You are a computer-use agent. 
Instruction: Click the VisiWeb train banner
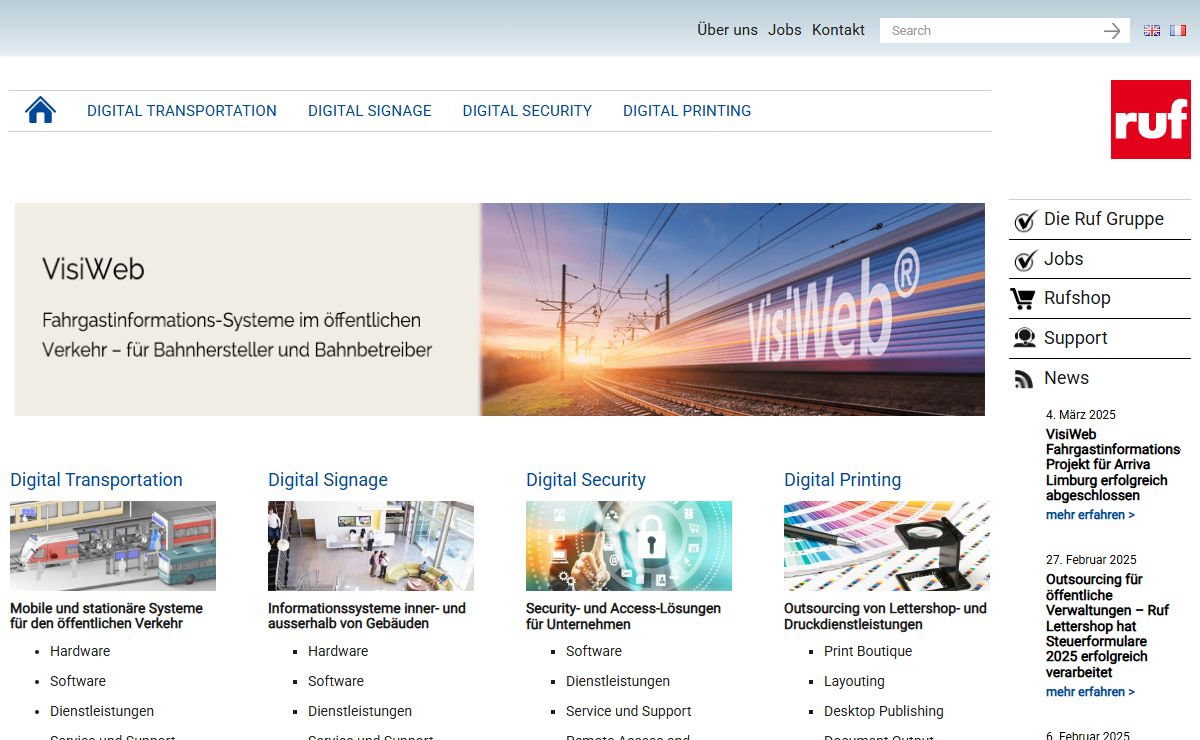click(500, 309)
